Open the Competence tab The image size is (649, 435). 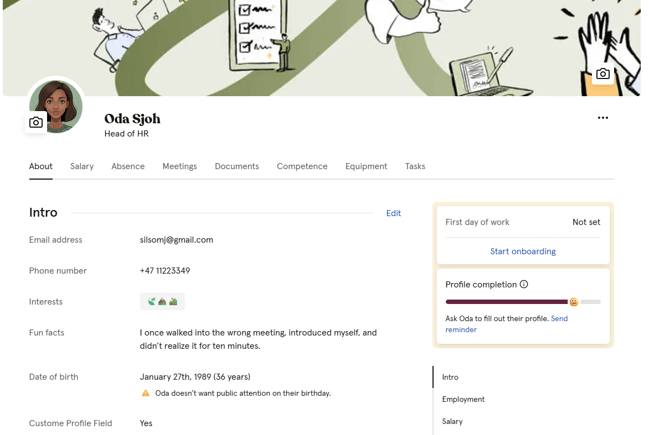[x=302, y=167]
